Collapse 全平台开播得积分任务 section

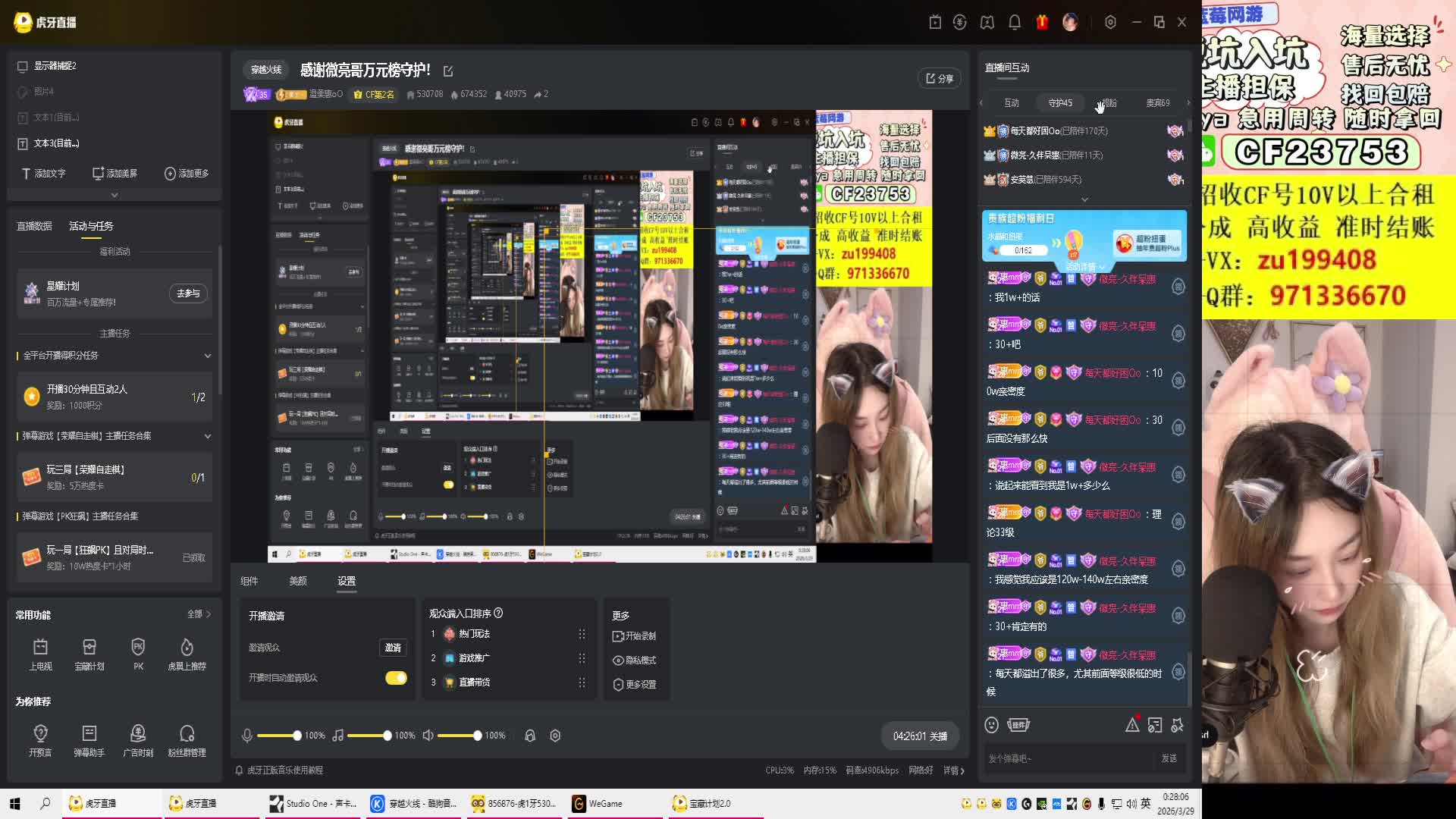(x=208, y=356)
